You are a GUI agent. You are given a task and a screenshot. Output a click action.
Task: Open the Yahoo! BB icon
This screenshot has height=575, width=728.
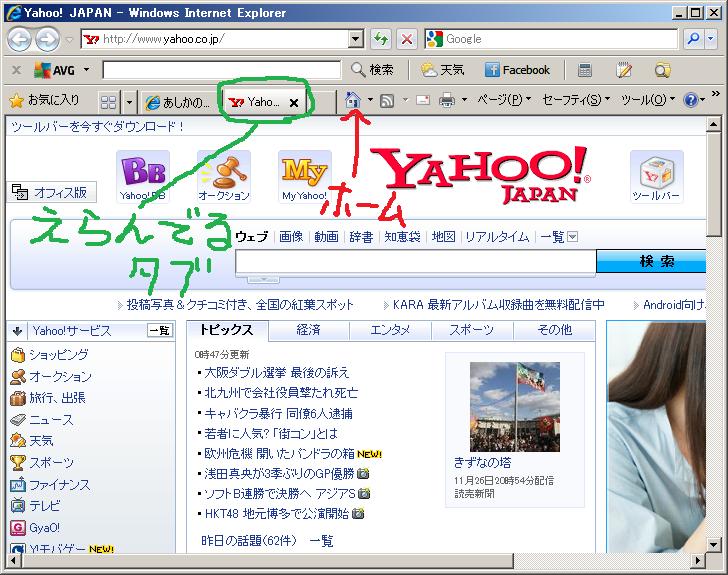(x=143, y=176)
